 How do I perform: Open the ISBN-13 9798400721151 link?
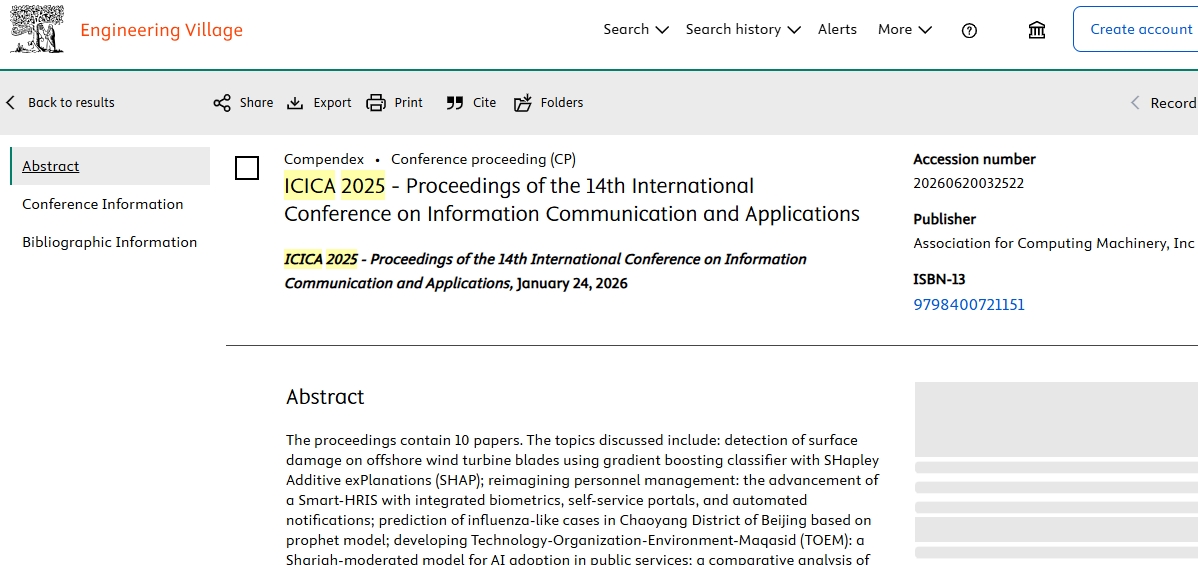click(969, 304)
